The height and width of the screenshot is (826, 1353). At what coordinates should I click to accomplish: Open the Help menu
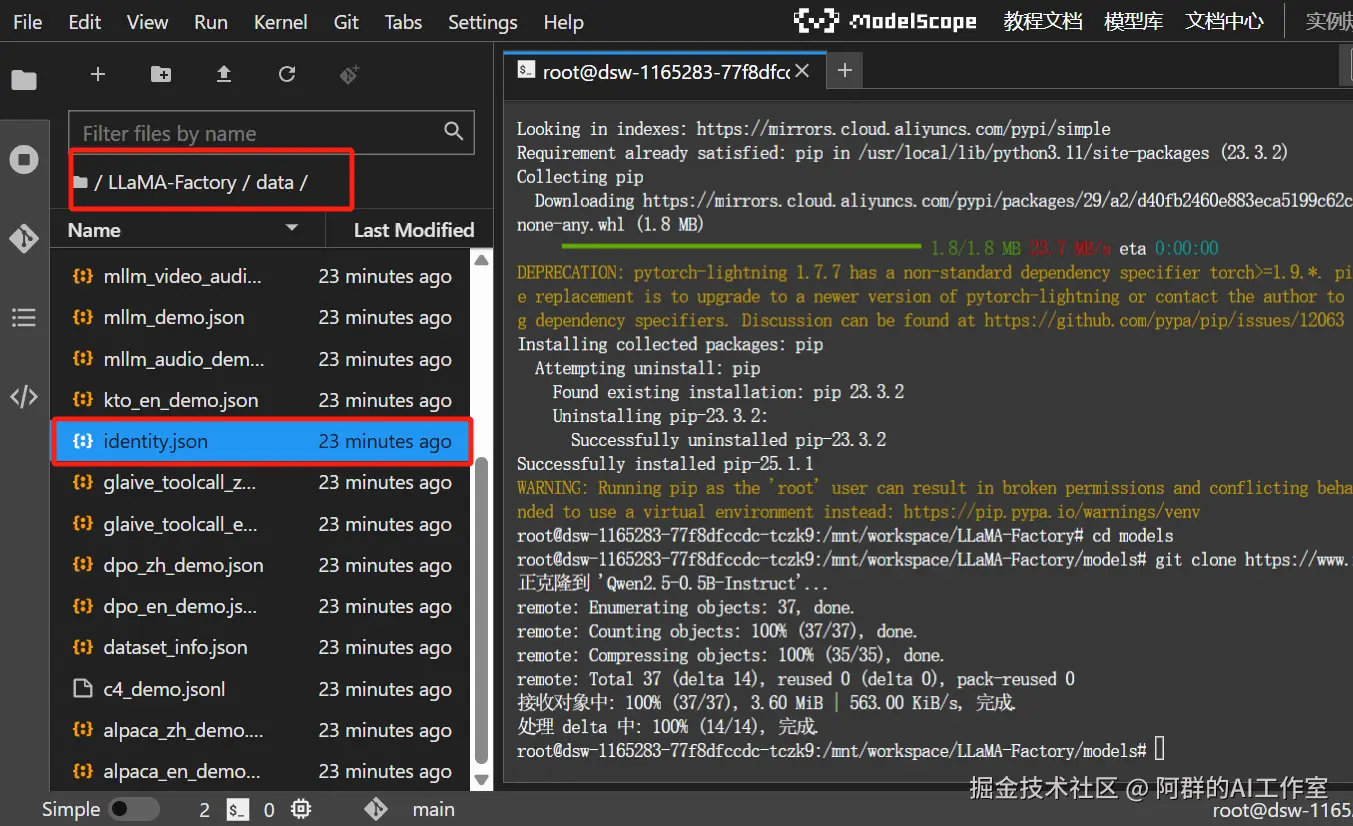[563, 22]
